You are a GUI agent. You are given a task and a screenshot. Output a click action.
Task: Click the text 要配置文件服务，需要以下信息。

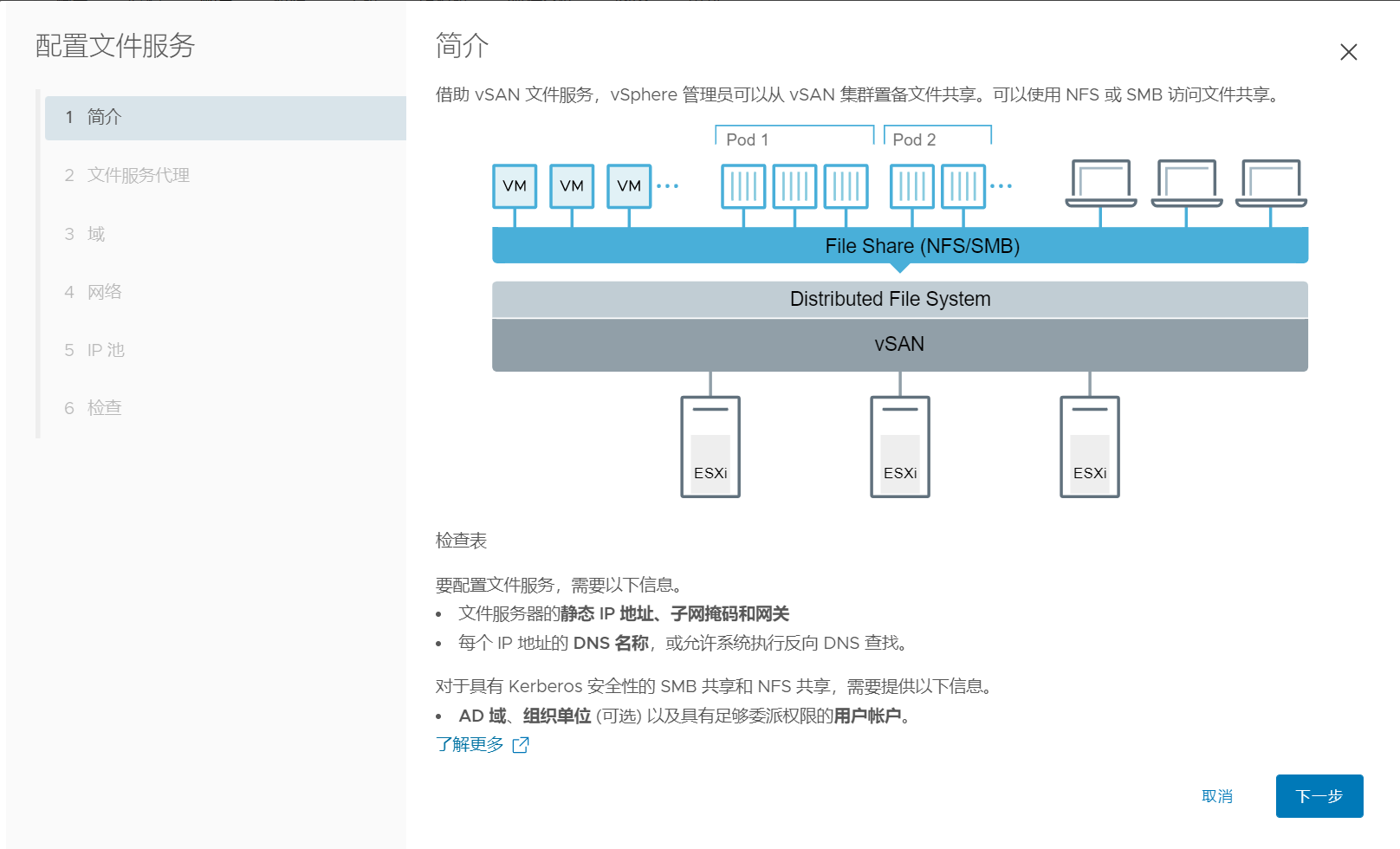click(561, 585)
